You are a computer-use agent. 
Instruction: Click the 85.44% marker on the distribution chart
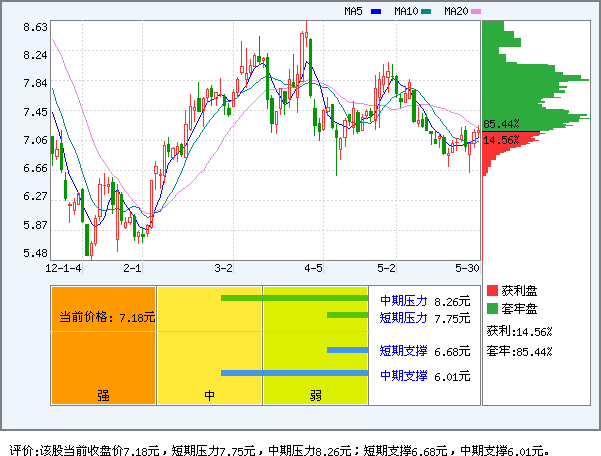[501, 125]
